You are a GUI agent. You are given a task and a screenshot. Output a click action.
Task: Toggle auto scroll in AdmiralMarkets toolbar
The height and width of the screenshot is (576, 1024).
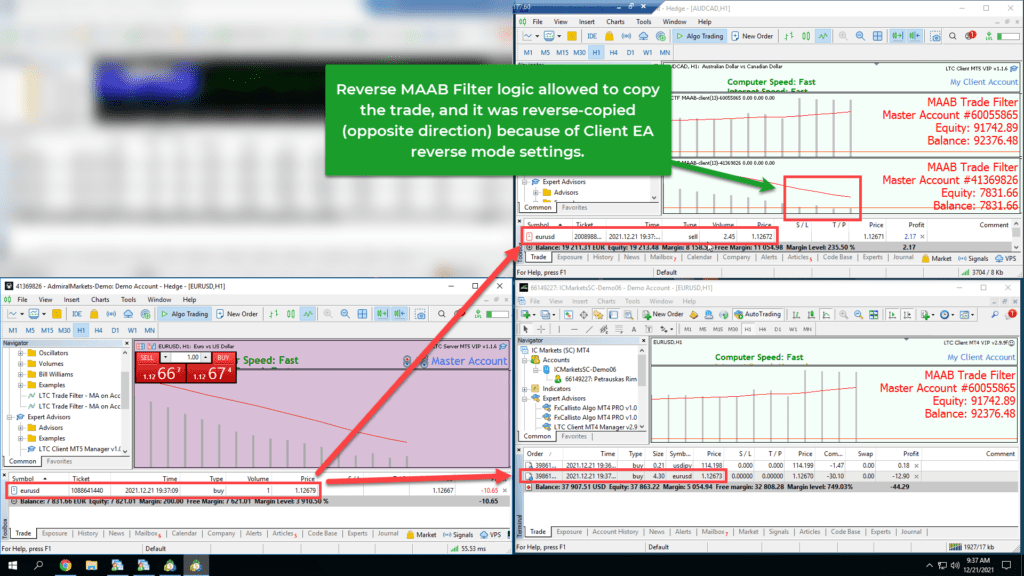382,314
